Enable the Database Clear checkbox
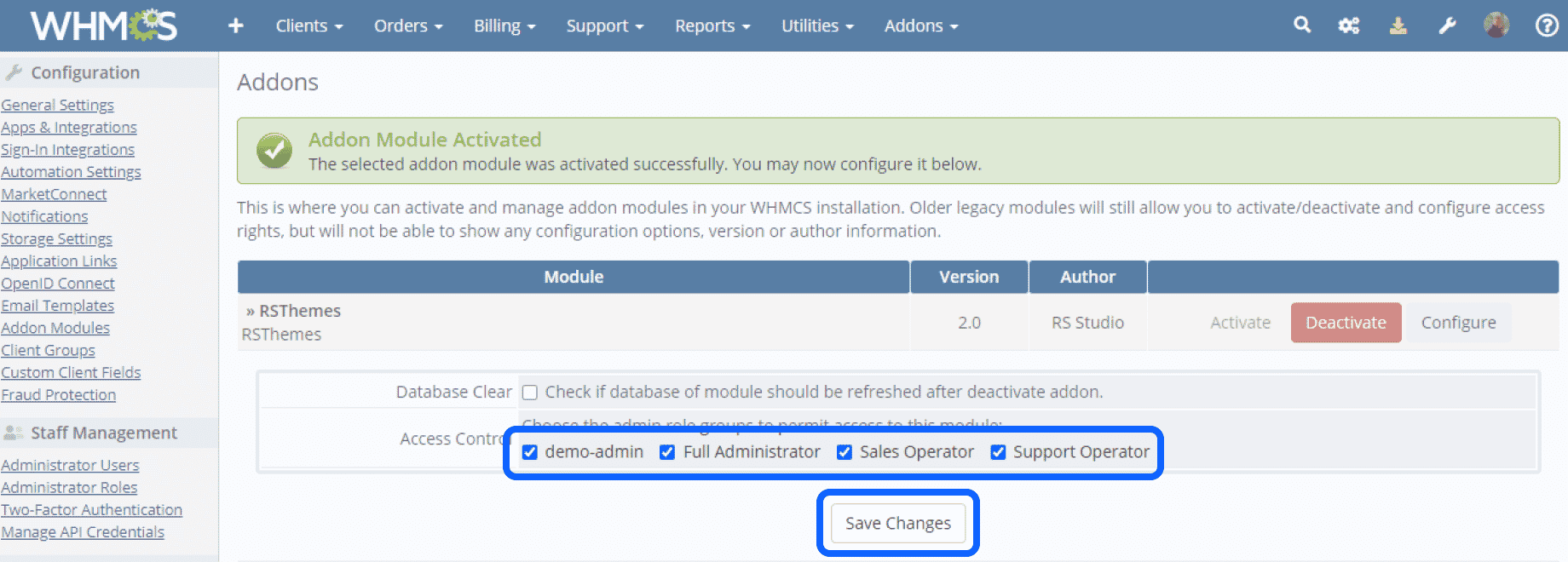Image resolution: width=1568 pixels, height=562 pixels. click(x=529, y=392)
